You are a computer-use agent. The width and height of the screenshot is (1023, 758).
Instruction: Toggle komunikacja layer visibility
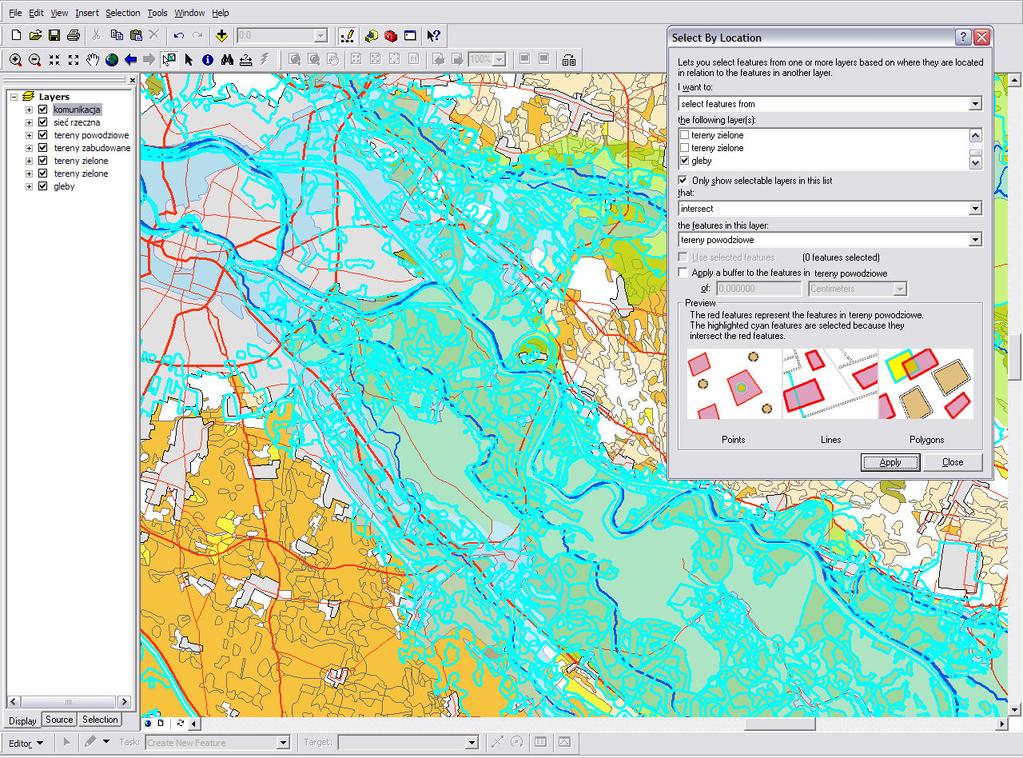43,110
